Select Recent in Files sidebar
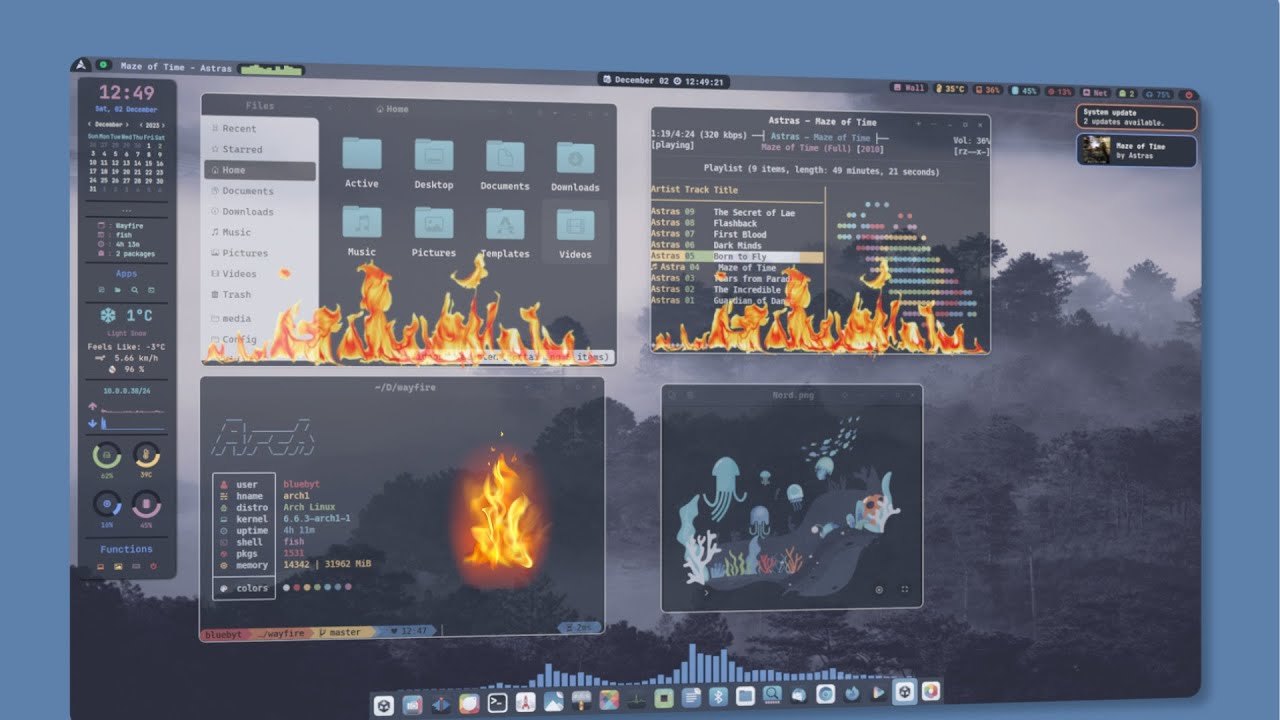 pyautogui.click(x=260, y=128)
